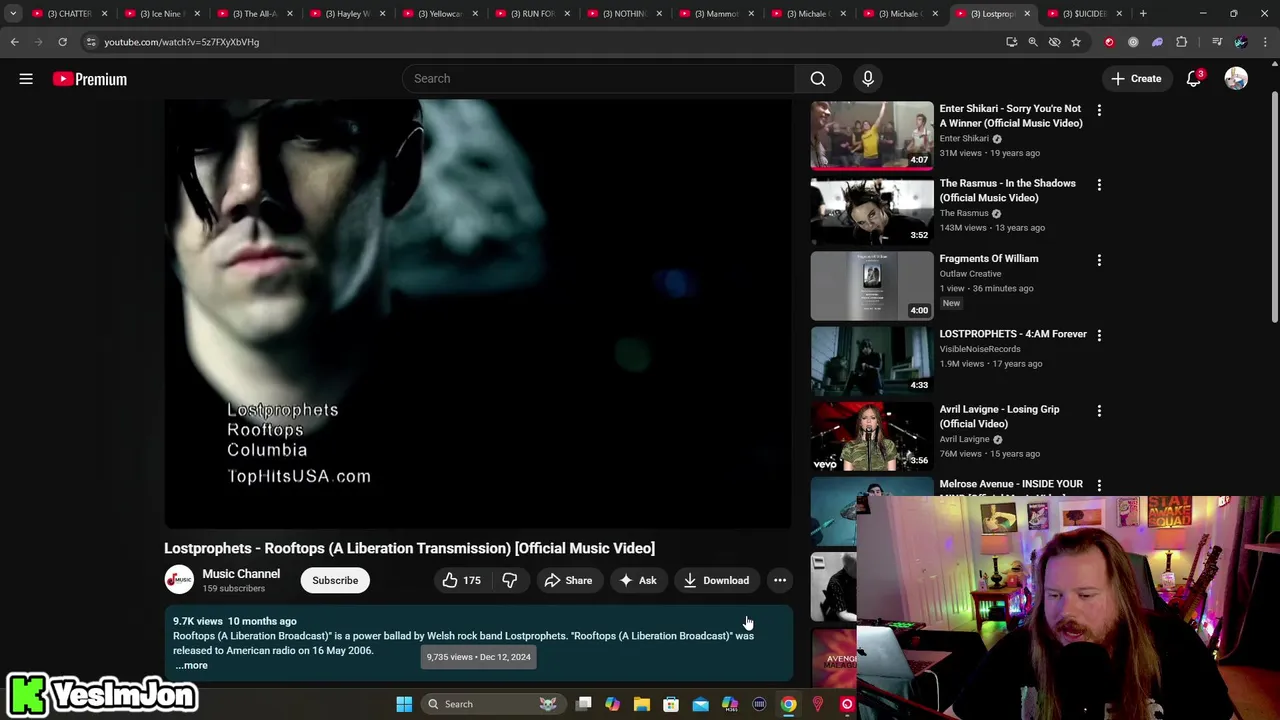Start voice search with the microphone

(868, 79)
